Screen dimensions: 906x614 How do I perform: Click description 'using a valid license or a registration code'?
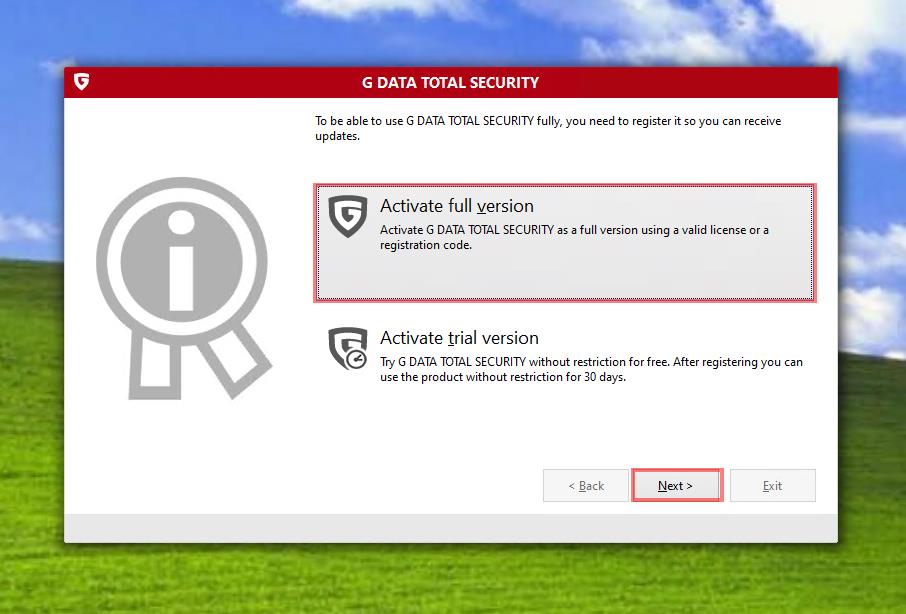point(574,237)
